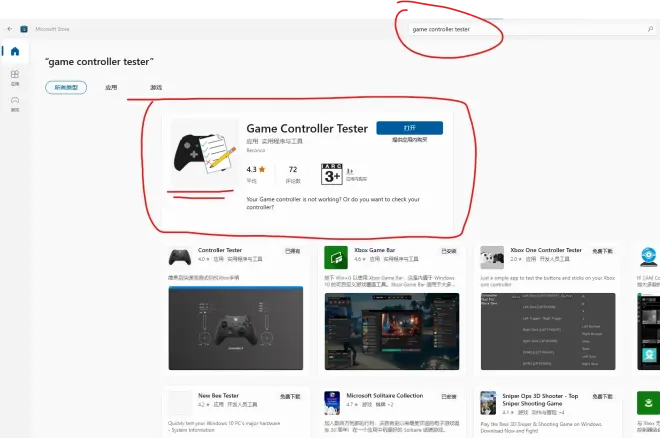Open the New Bee Tester result title
660x438 pixels.
coord(218,396)
